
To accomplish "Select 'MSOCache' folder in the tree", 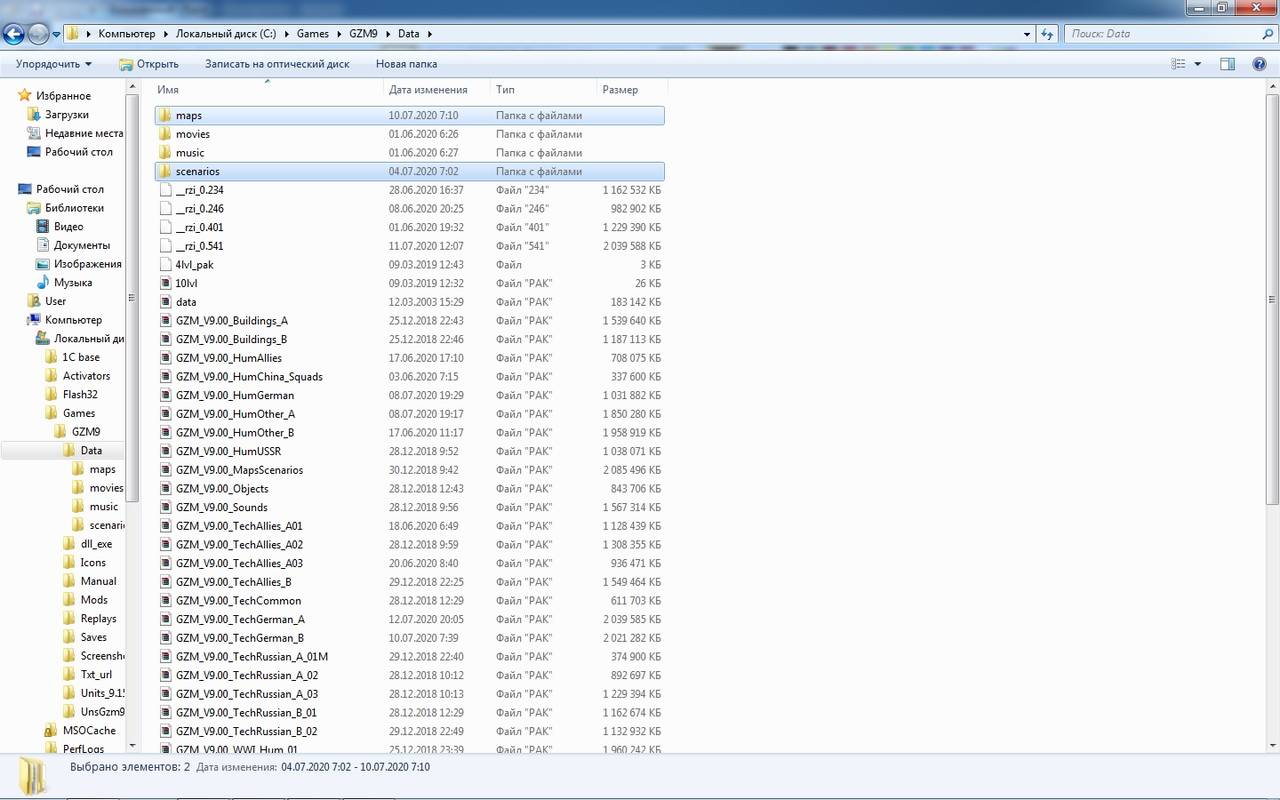I will tap(89, 731).
